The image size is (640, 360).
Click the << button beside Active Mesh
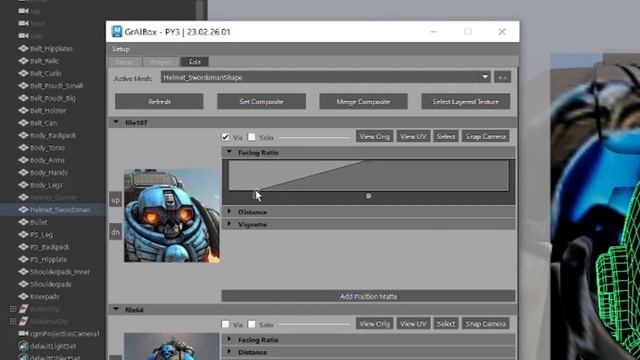(x=502, y=77)
